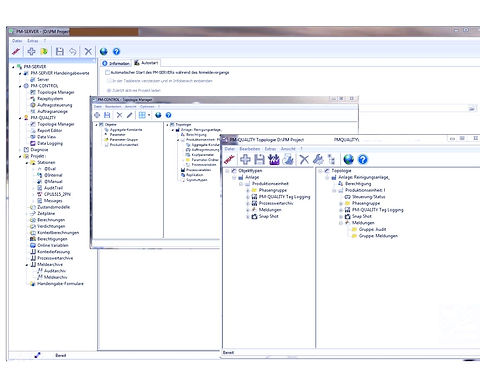Screen dimensions: 480x380
Task: Open the Extras menu in PM-SERVER window
Action: (33, 41)
